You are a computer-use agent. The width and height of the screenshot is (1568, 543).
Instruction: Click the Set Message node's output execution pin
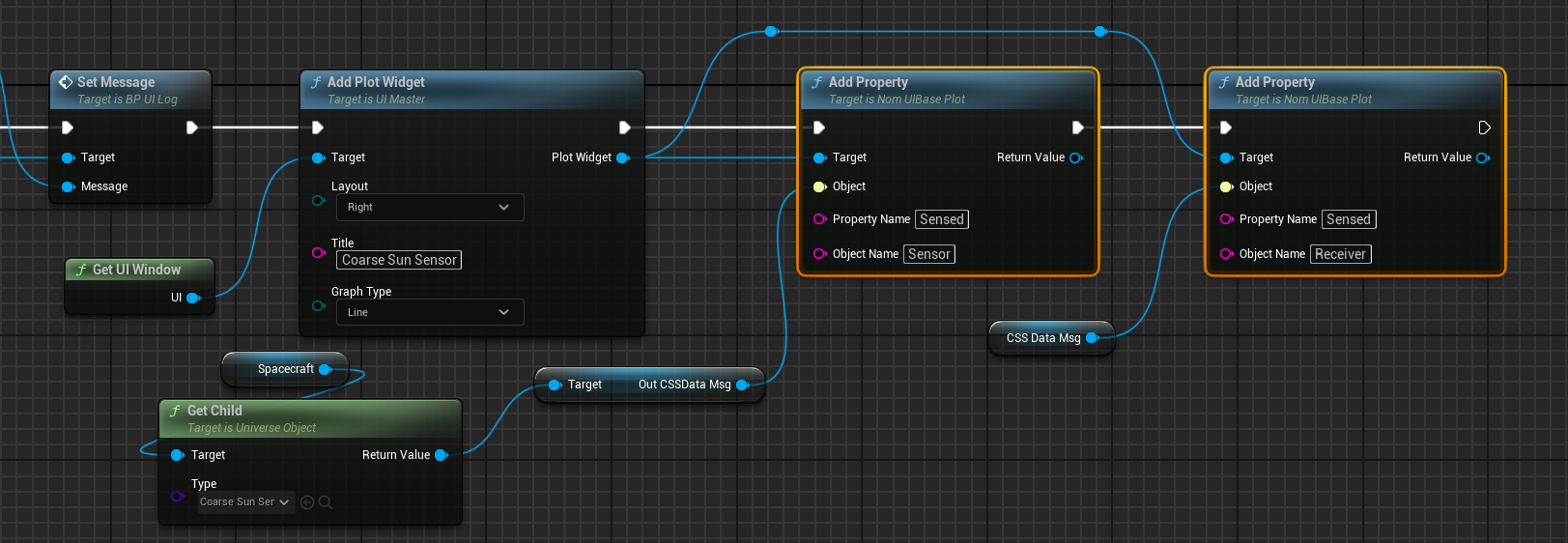click(x=192, y=128)
